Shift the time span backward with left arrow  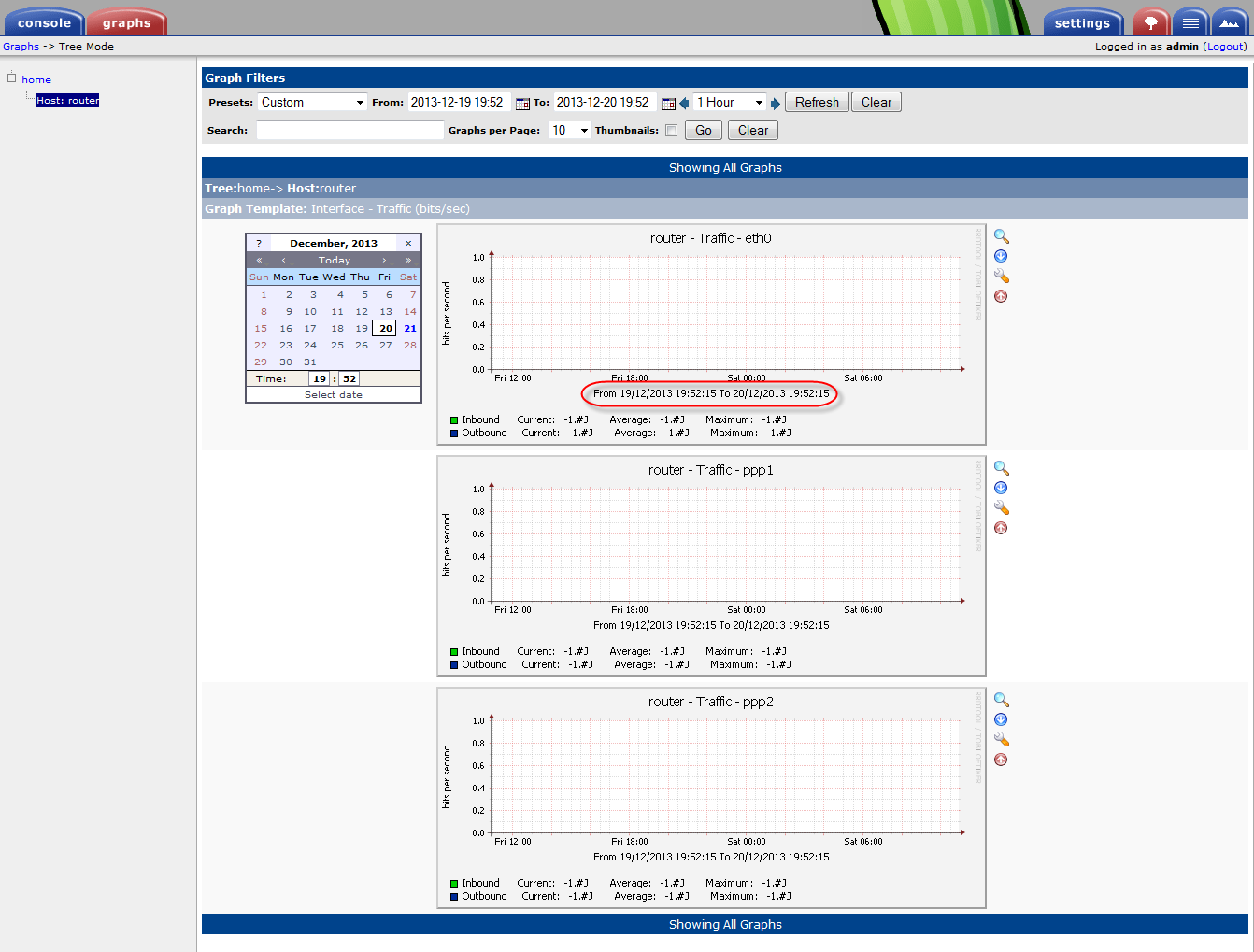[684, 103]
